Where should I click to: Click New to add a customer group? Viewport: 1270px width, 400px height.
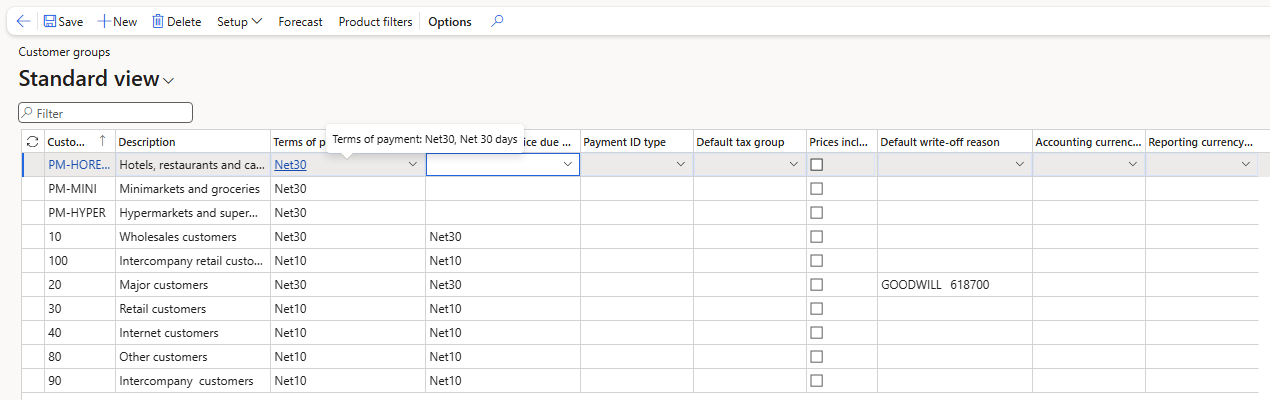click(x=117, y=21)
